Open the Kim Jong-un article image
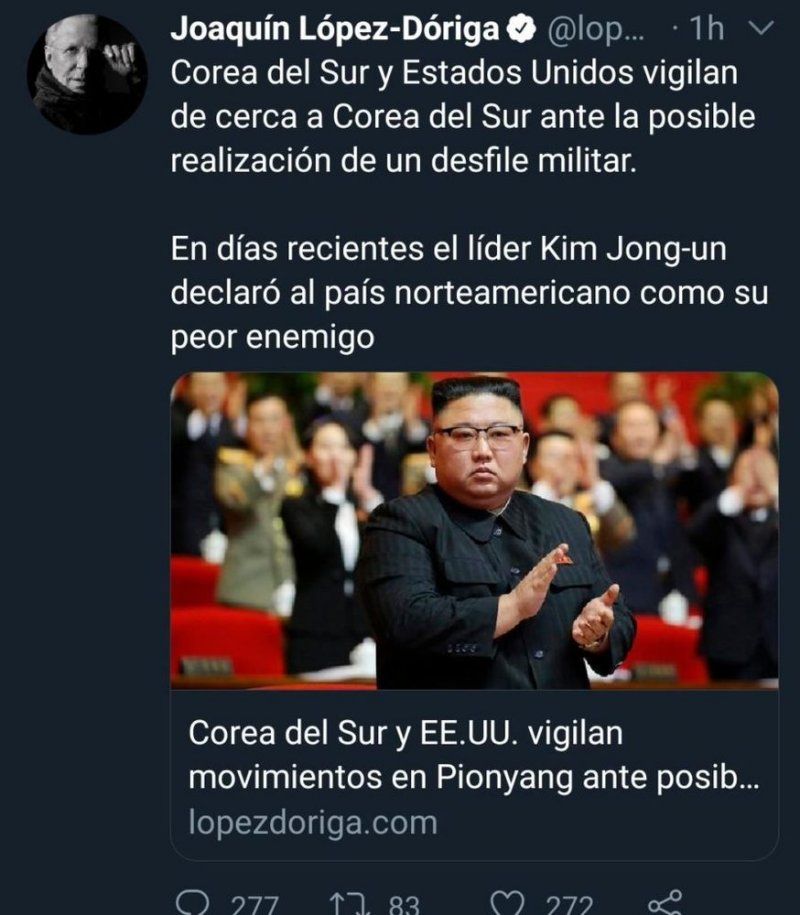This screenshot has width=800, height=915. click(x=474, y=530)
